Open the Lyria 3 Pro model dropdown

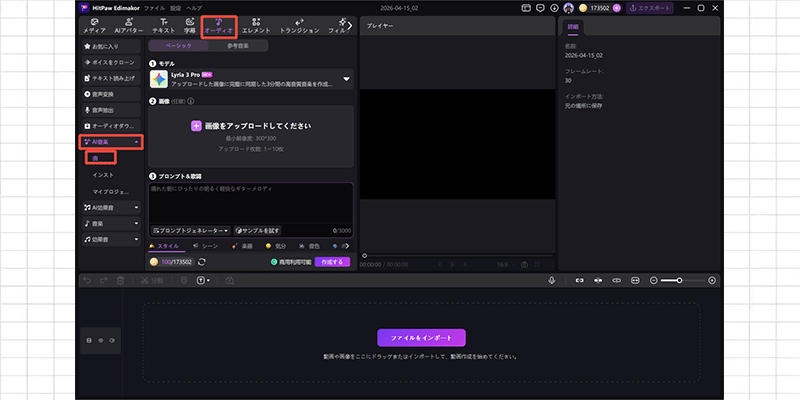click(x=251, y=79)
